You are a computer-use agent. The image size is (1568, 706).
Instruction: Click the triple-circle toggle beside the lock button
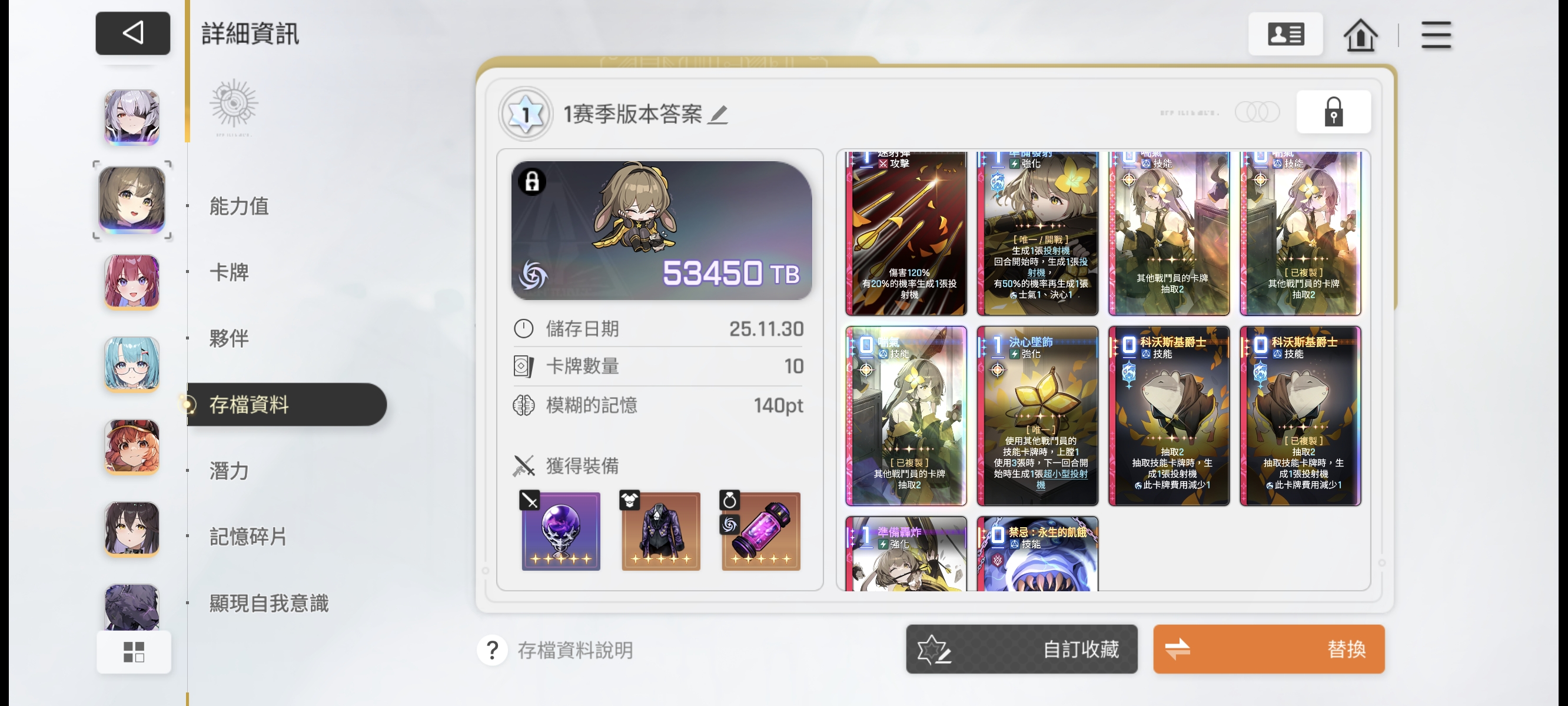(1257, 112)
